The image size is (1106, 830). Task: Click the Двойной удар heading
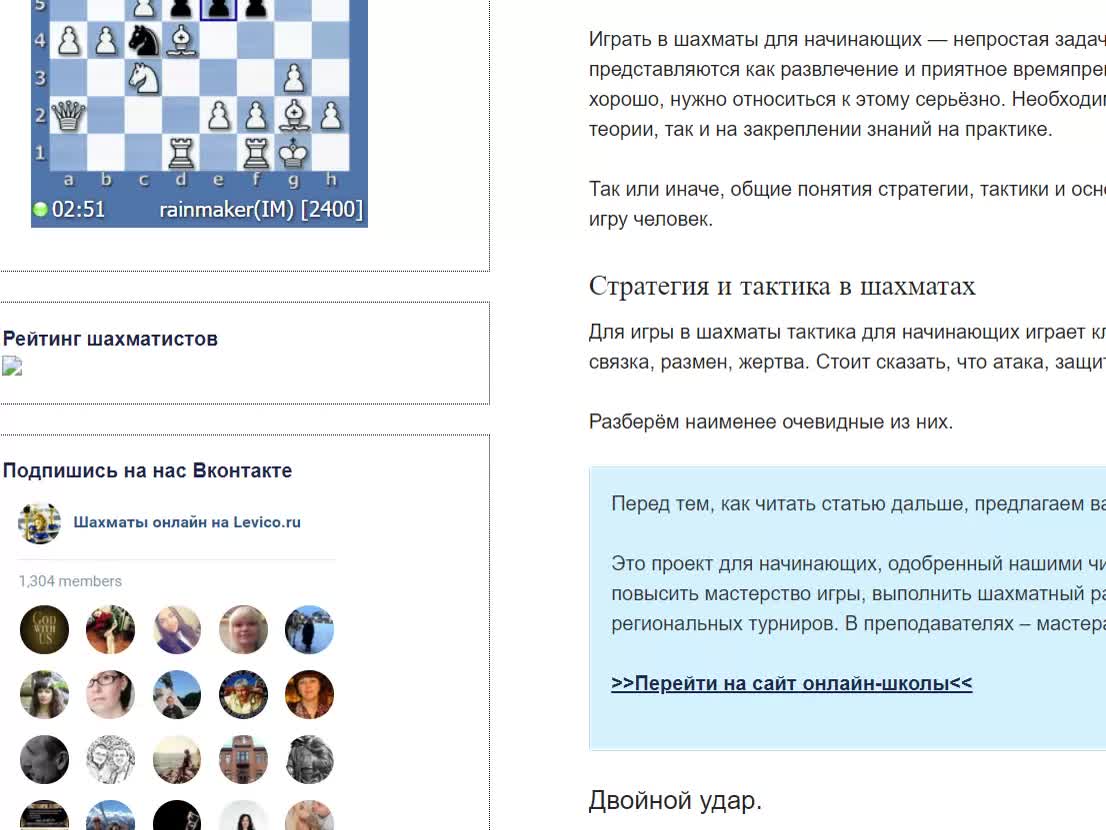[676, 800]
